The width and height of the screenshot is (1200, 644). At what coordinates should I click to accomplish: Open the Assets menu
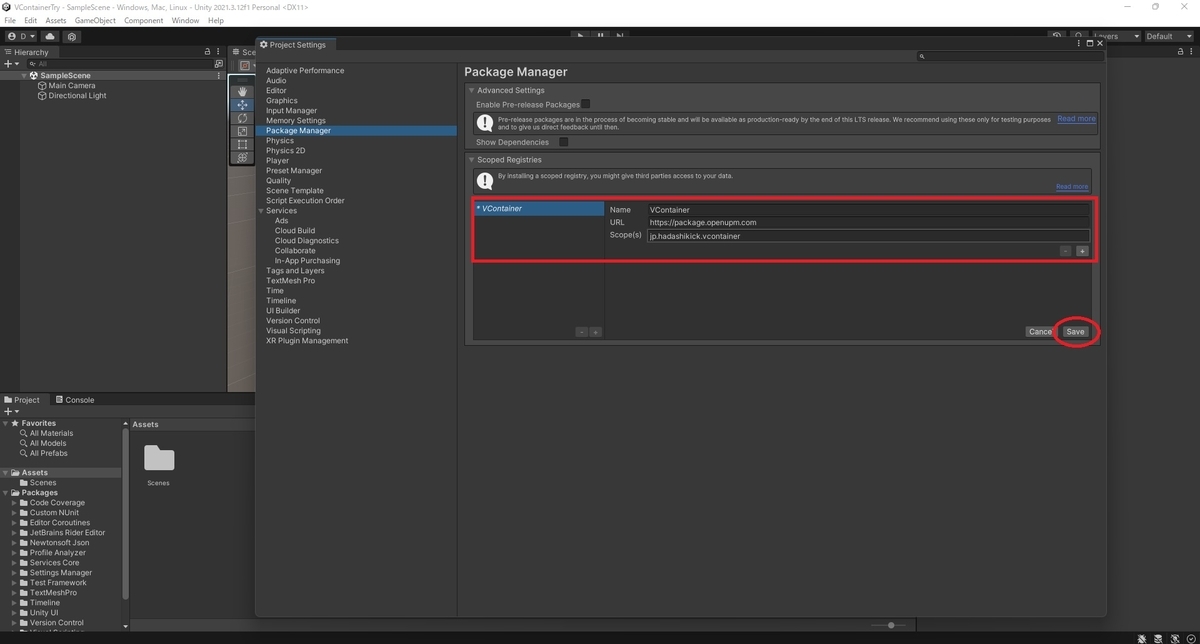56,20
